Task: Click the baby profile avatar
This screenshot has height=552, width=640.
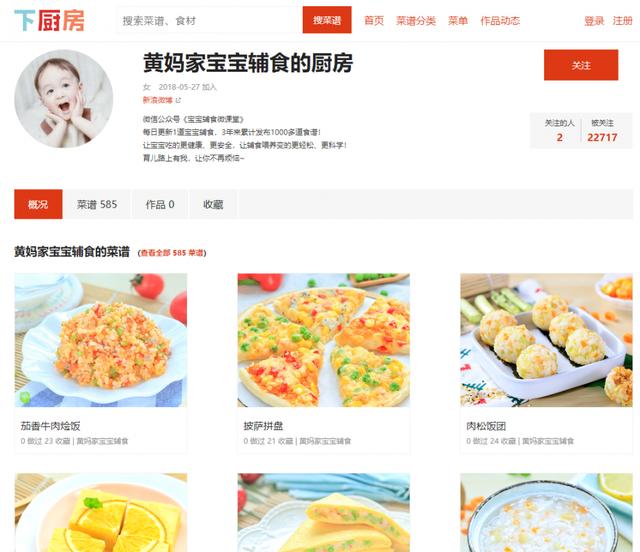Action: point(64,99)
